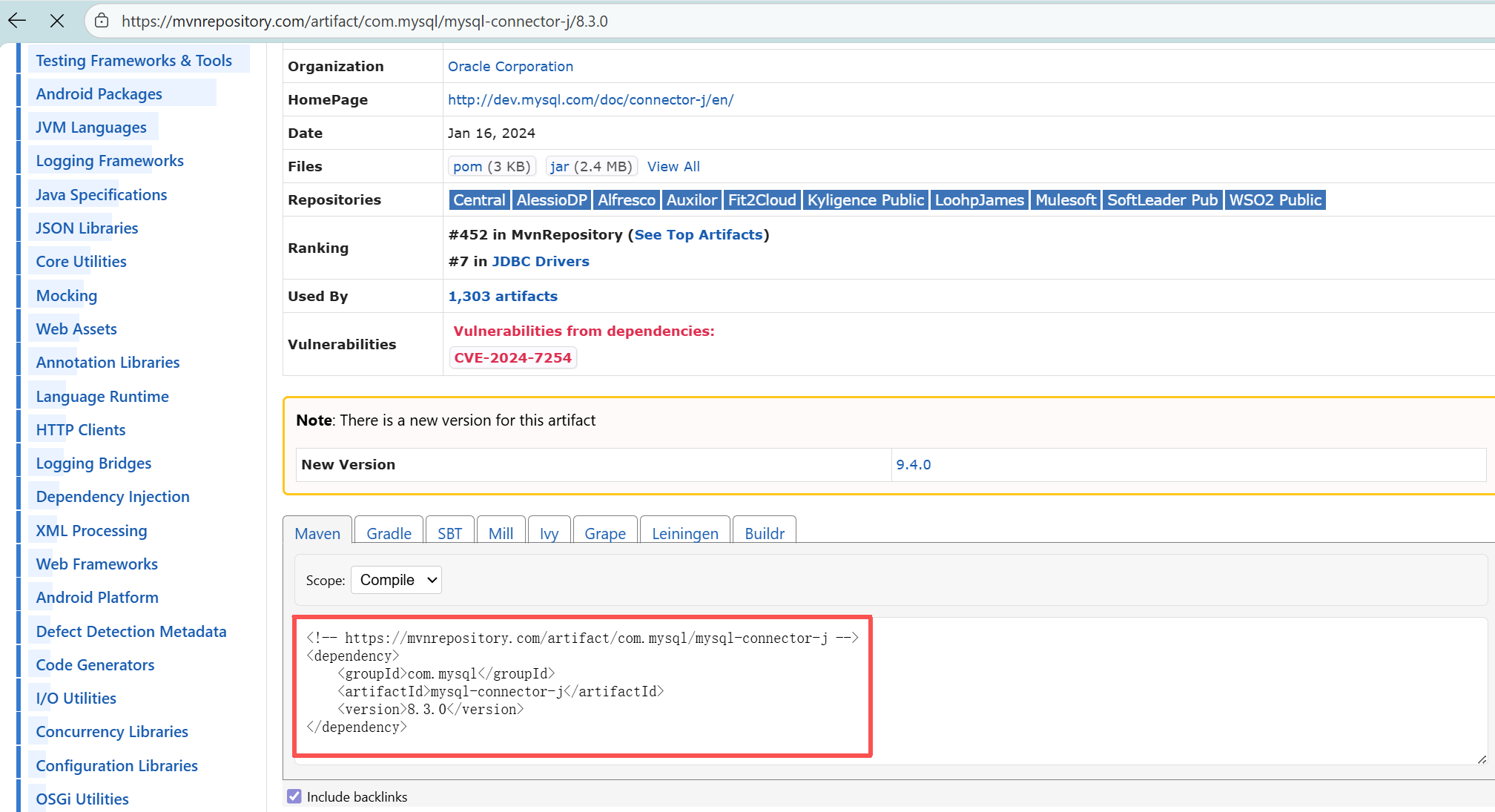
Task: Switch to the SBT tab
Action: 449,533
